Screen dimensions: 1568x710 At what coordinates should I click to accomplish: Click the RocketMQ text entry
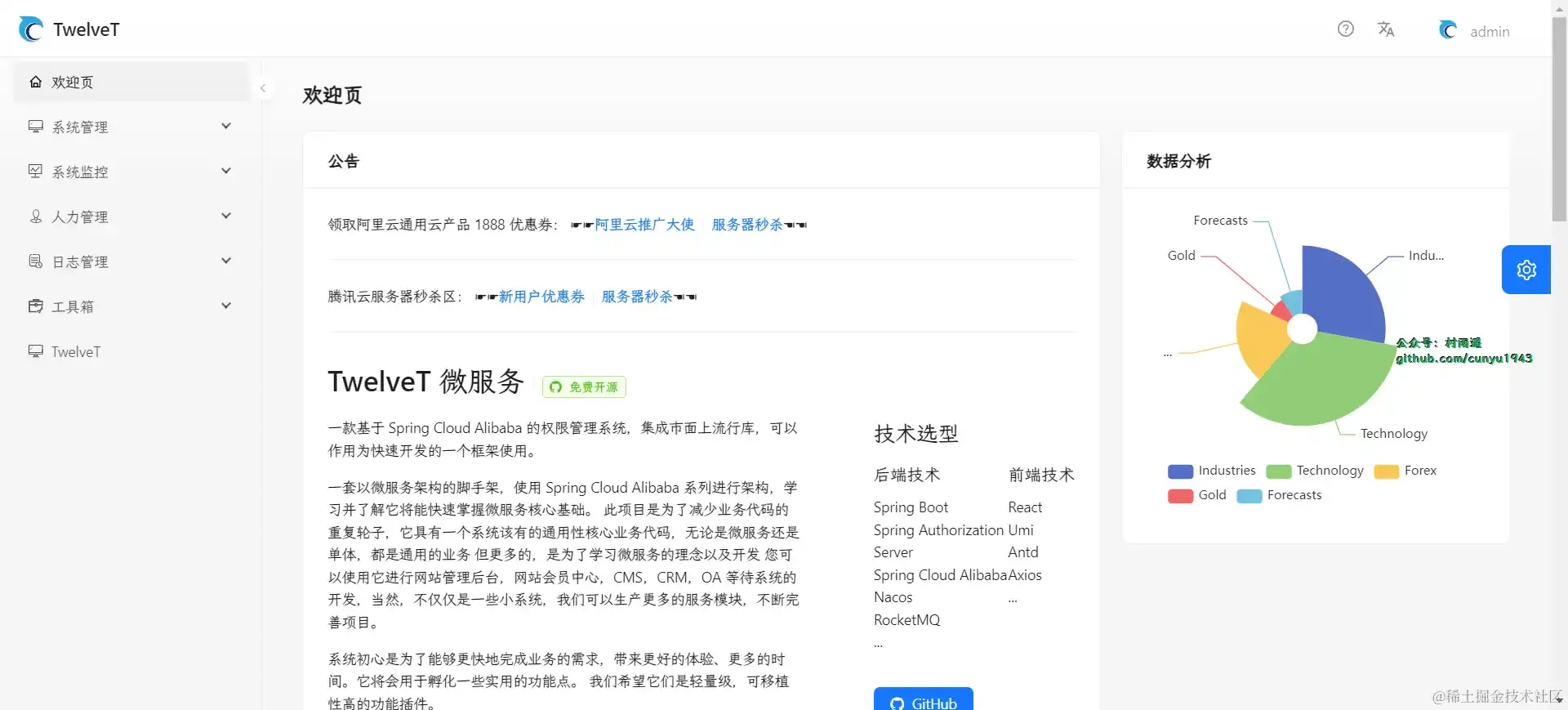[x=906, y=620]
